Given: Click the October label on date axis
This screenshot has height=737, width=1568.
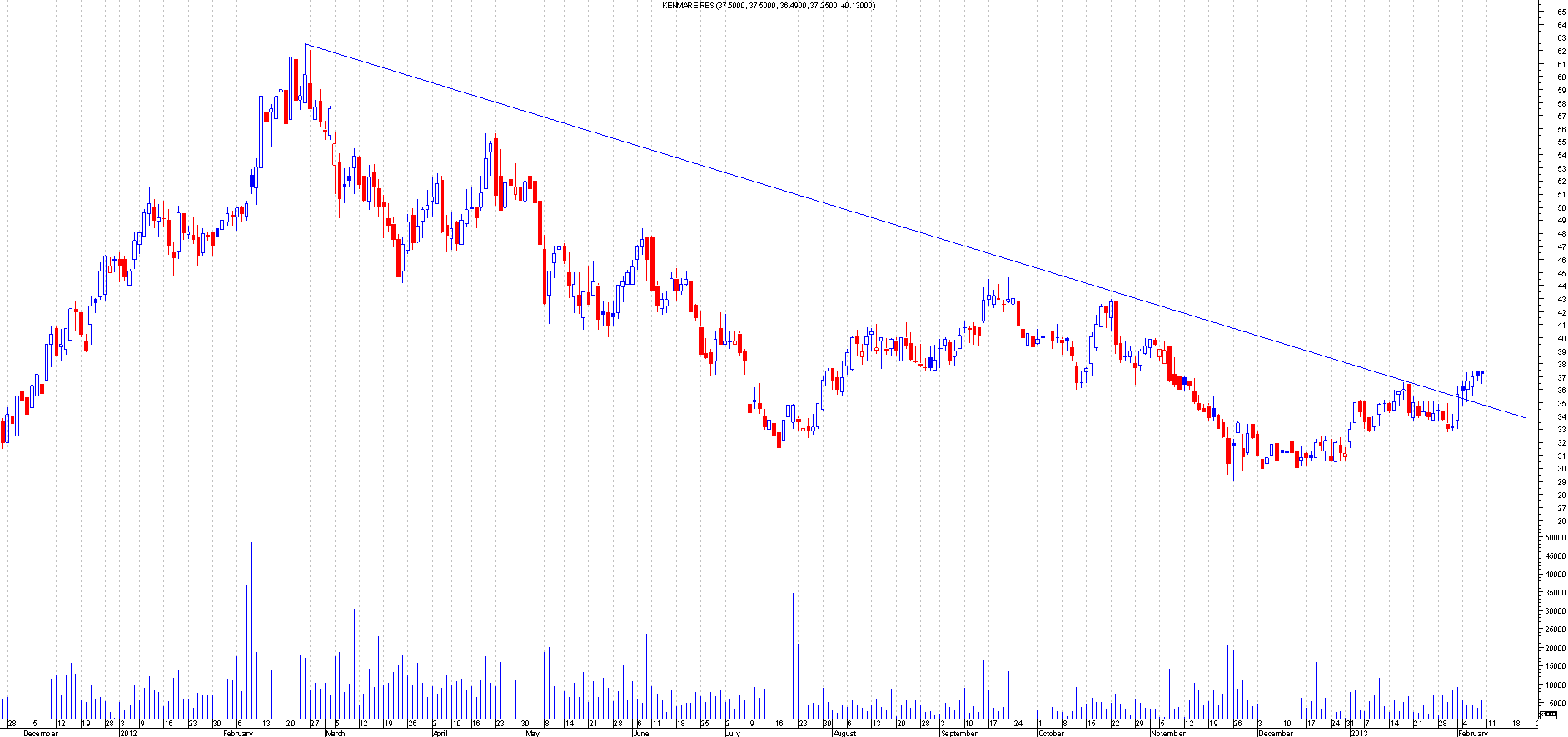Looking at the screenshot, I should [1051, 733].
